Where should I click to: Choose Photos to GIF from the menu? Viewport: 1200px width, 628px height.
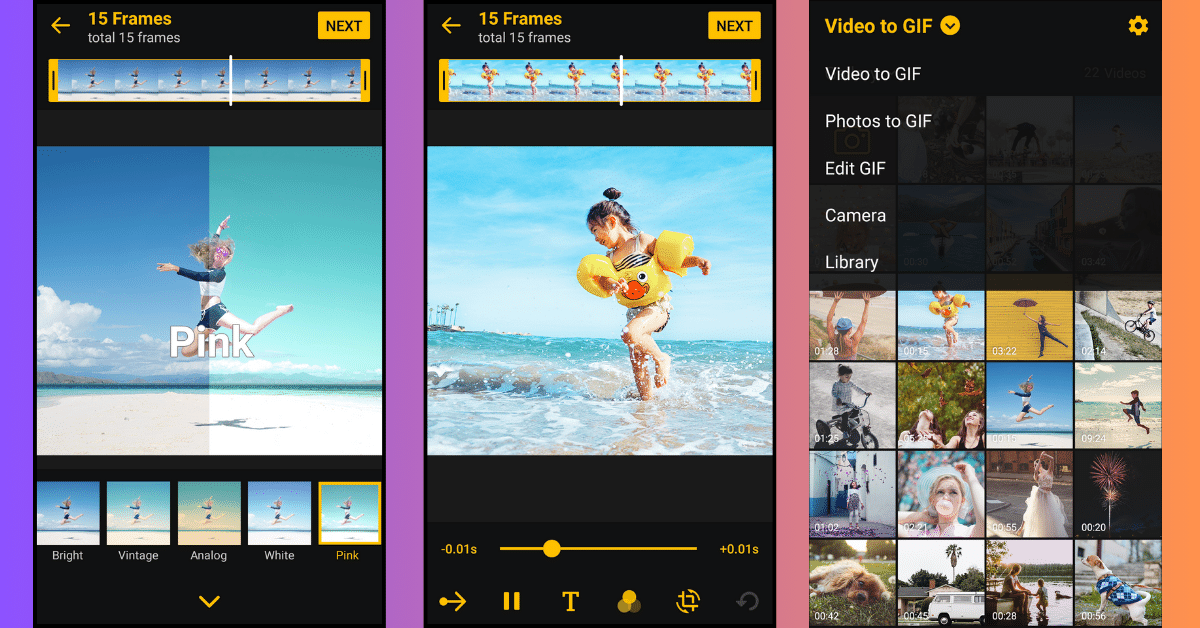878,121
